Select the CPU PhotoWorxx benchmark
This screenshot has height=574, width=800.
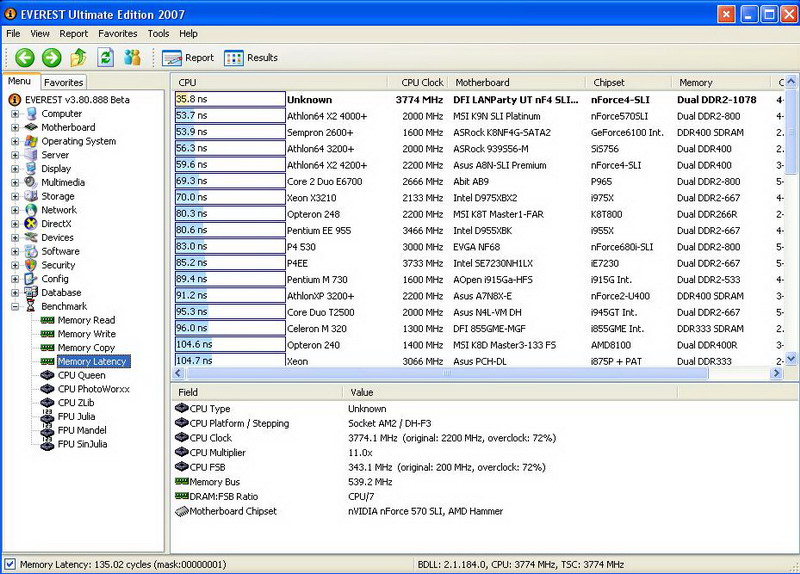pos(93,389)
